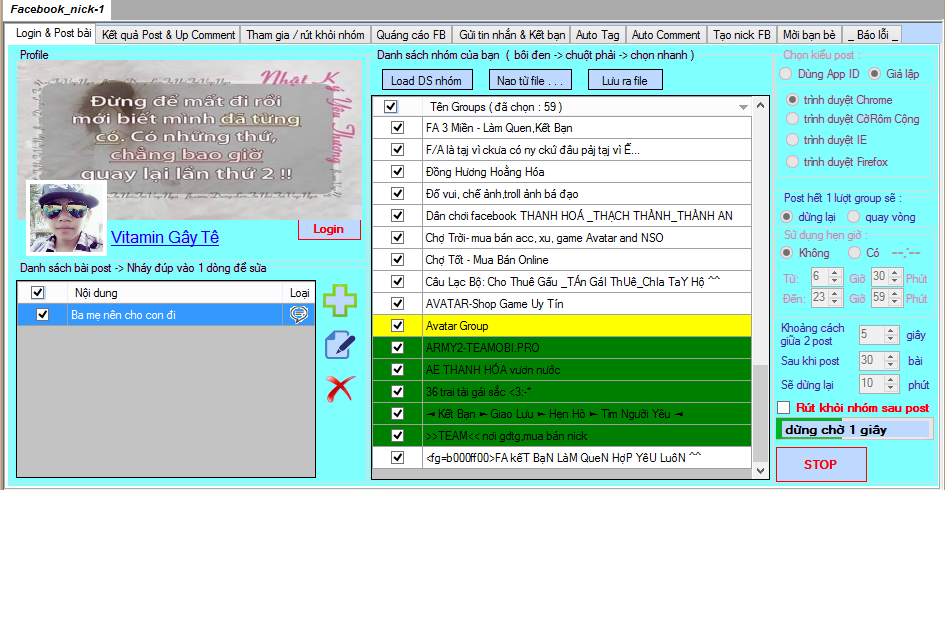Click the red Login button

tap(329, 229)
